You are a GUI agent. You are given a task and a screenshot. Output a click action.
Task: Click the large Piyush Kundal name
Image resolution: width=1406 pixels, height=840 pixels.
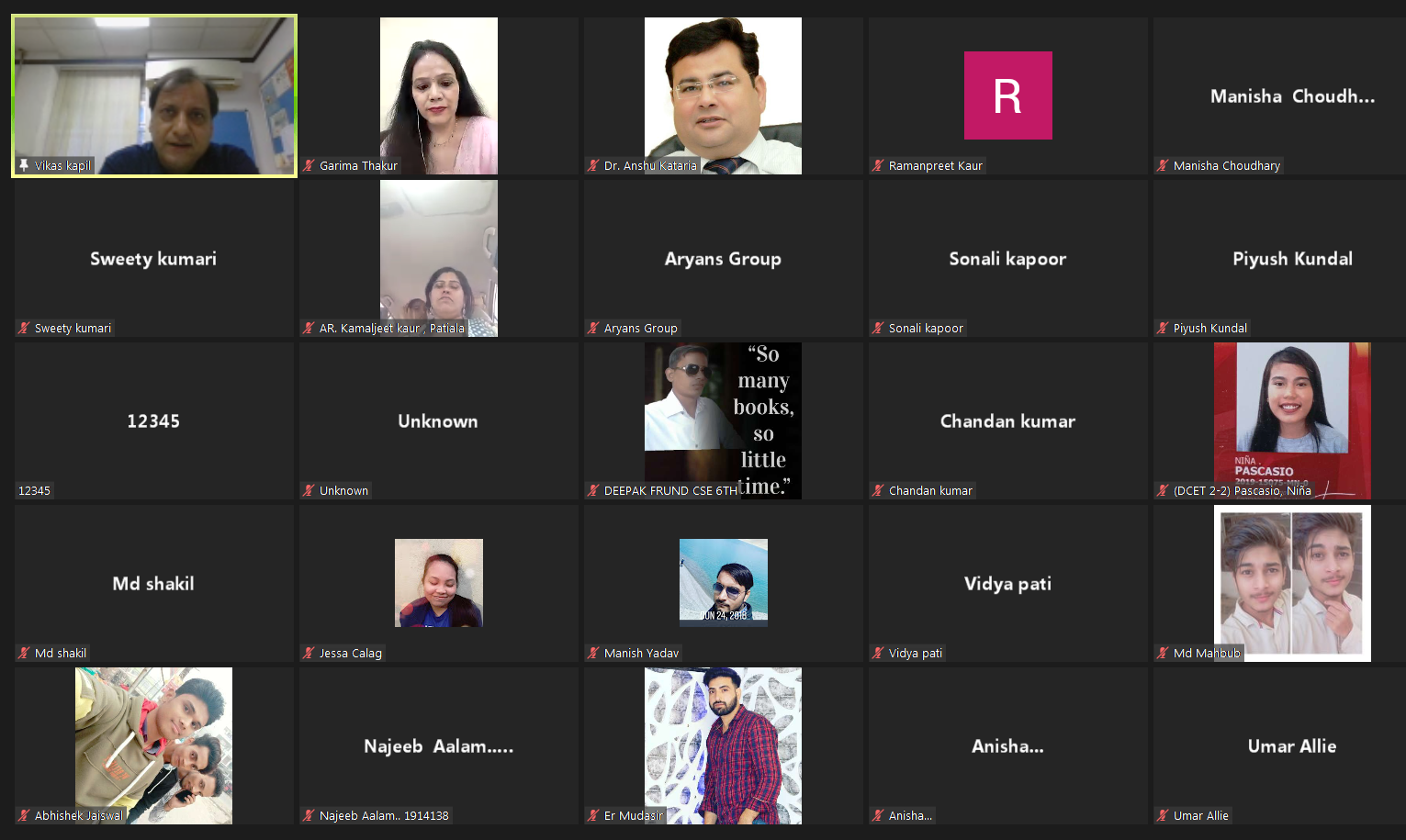tap(1292, 259)
